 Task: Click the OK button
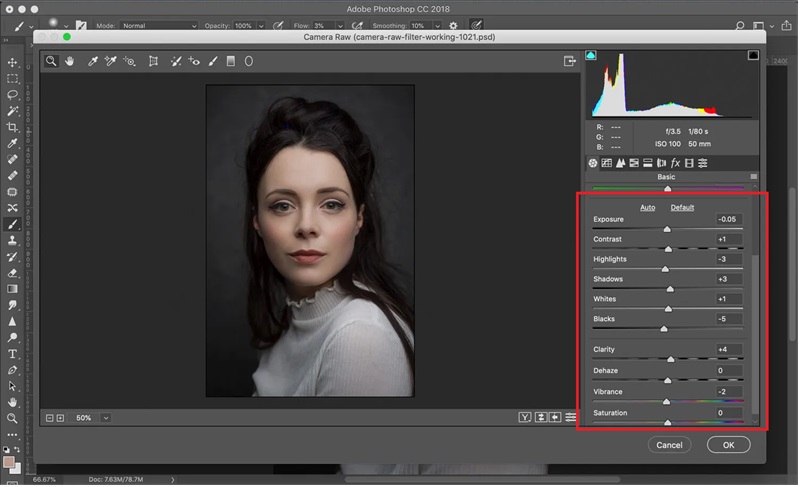[x=728, y=445]
